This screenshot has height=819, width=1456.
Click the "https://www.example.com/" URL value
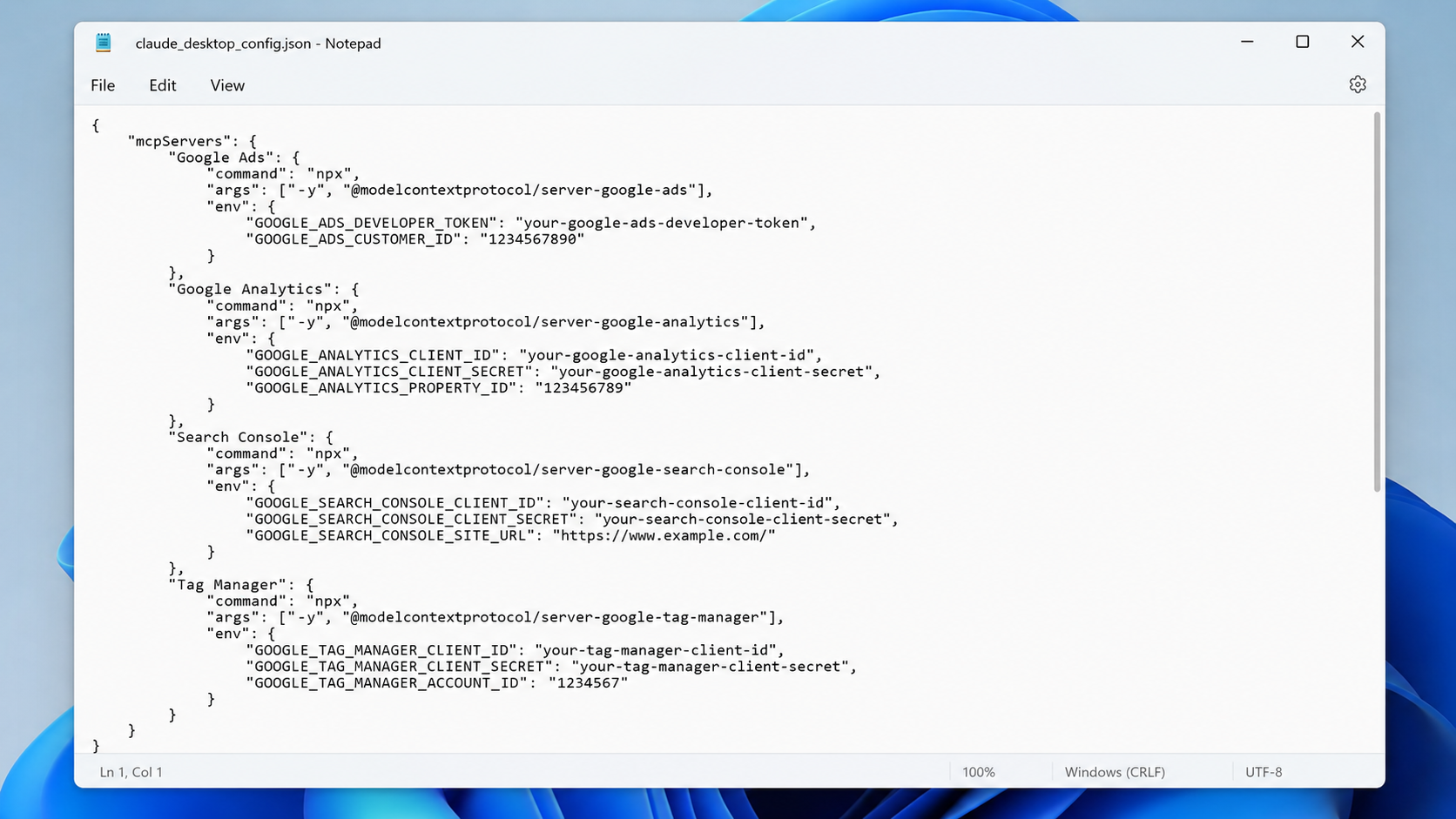click(664, 536)
